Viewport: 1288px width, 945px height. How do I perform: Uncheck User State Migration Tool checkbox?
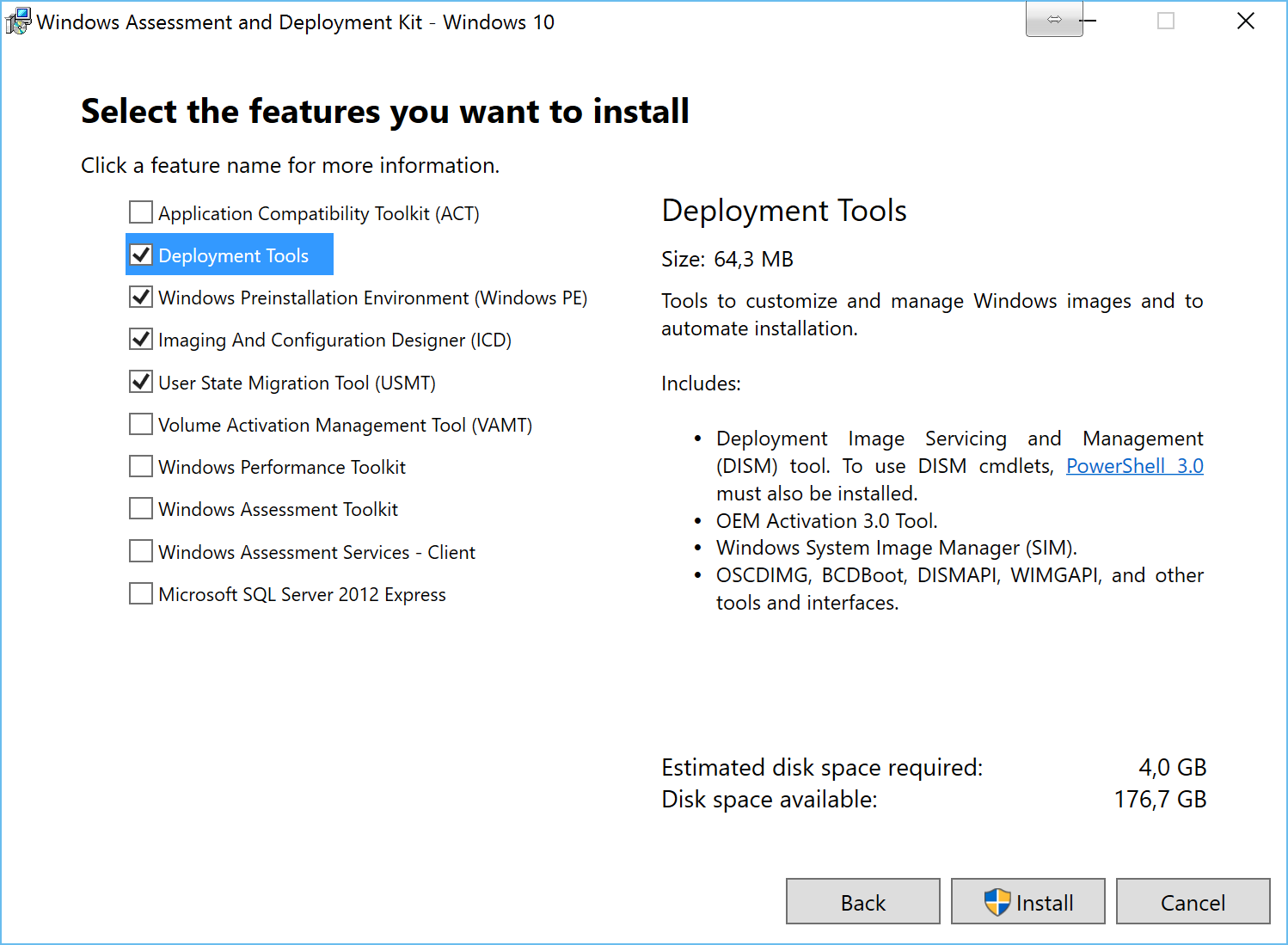coord(141,382)
